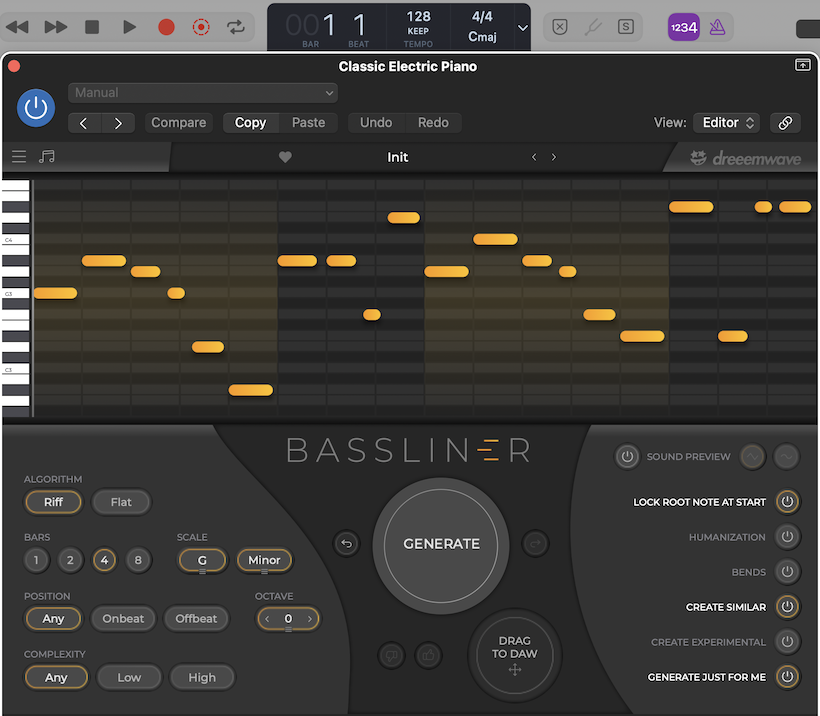
Task: Select next Bassliner preset chevron
Action: tap(554, 157)
